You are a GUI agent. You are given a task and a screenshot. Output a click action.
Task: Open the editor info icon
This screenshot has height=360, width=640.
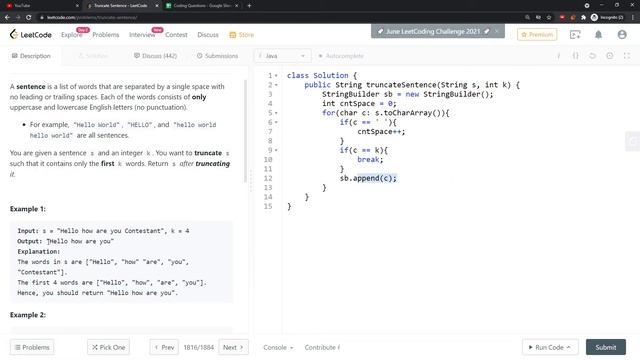pyautogui.click(x=558, y=56)
